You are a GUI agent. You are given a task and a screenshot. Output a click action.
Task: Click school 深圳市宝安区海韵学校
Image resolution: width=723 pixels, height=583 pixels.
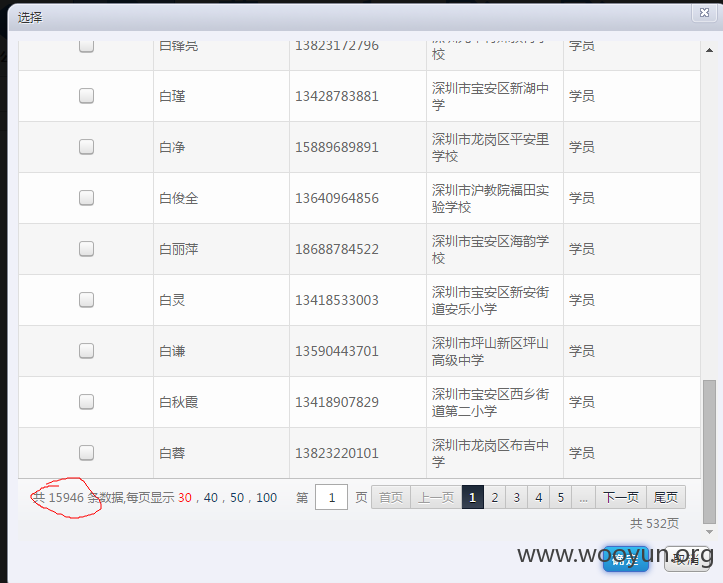490,249
